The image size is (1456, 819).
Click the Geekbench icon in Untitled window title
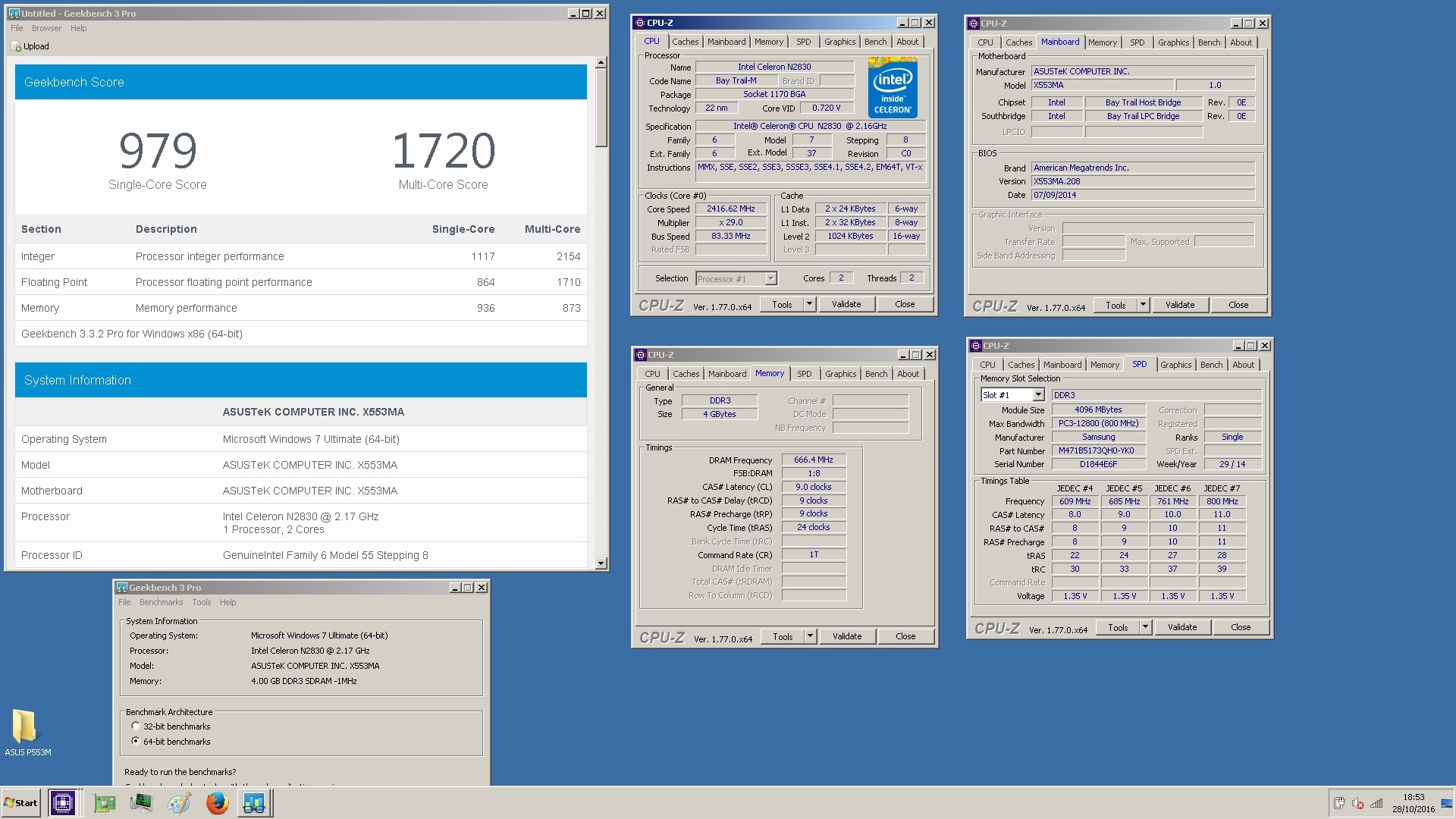pyautogui.click(x=14, y=14)
